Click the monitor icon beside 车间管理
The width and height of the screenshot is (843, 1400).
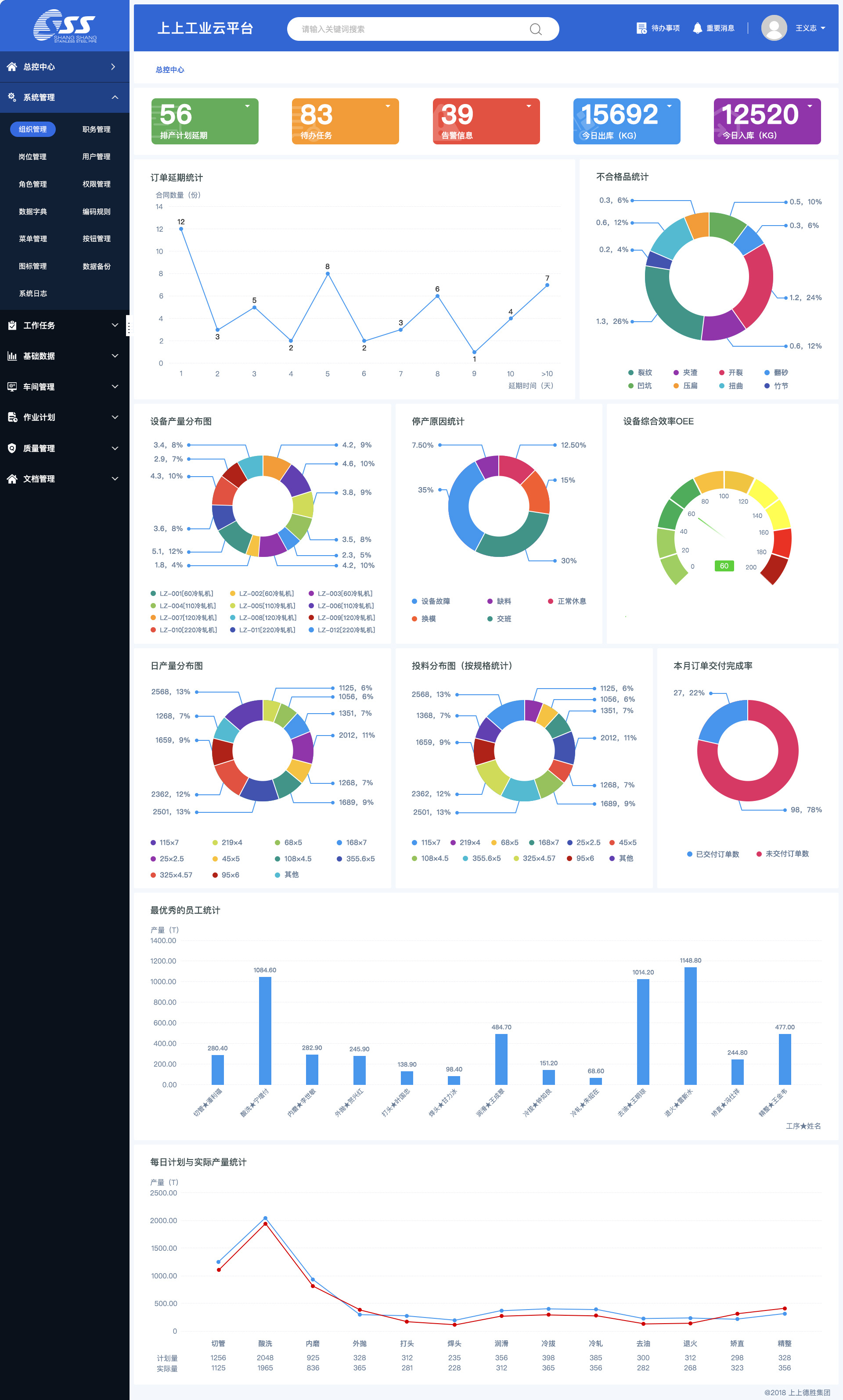(12, 387)
